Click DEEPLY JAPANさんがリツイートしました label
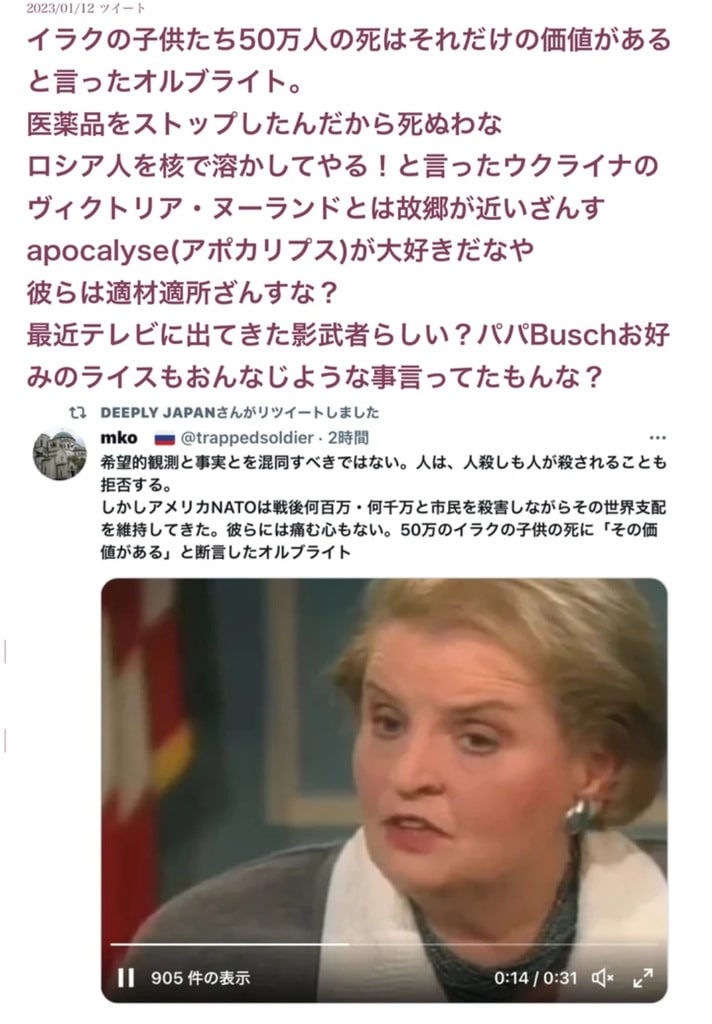This screenshot has height=1024, width=712. click(x=240, y=413)
